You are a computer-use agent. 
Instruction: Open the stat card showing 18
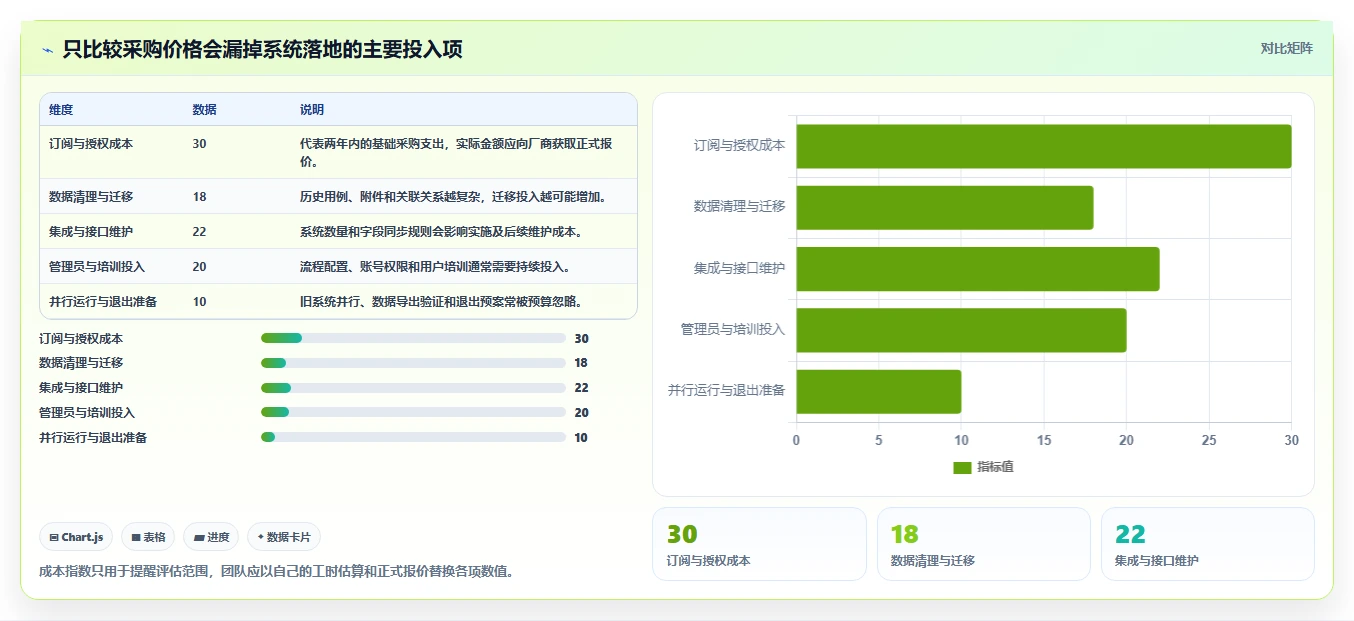(x=984, y=544)
